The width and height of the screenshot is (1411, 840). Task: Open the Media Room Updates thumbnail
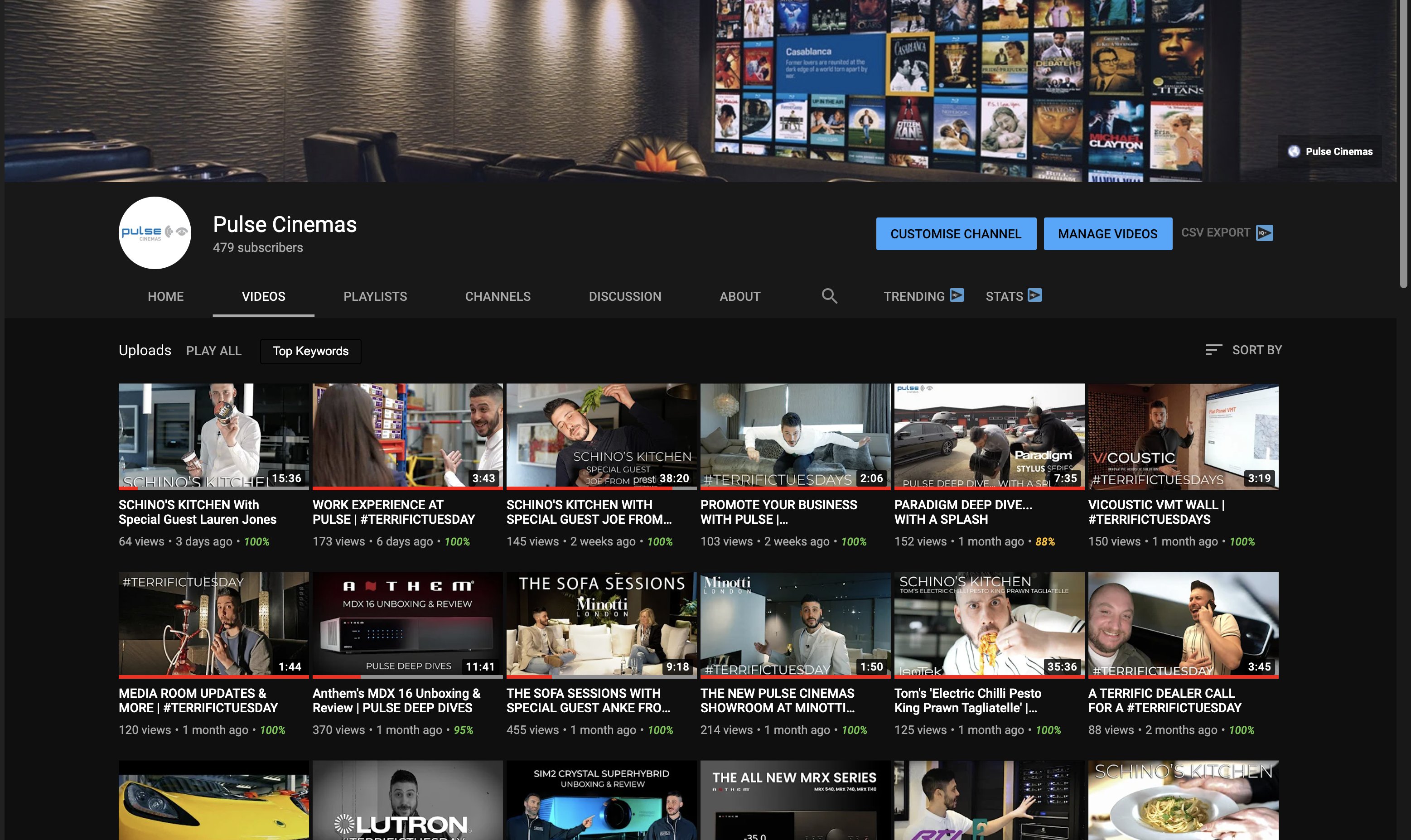point(214,625)
